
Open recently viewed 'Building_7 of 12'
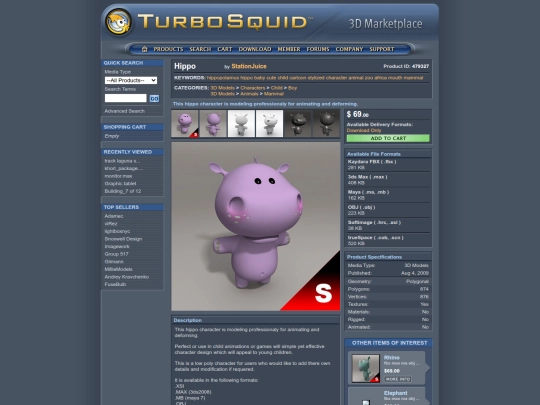click(x=123, y=191)
